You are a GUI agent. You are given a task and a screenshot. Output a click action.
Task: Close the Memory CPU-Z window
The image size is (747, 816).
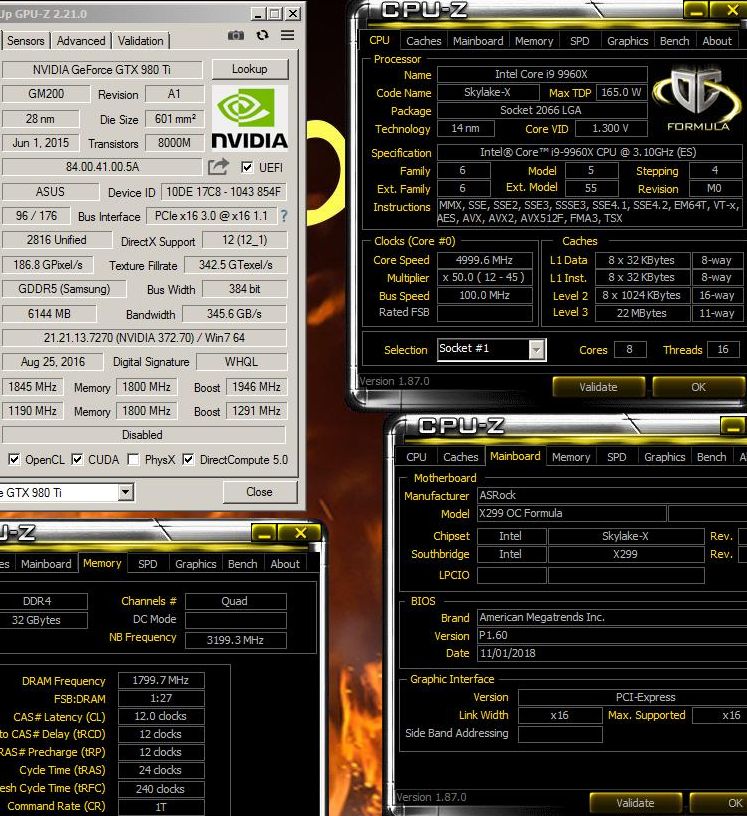tap(300, 533)
